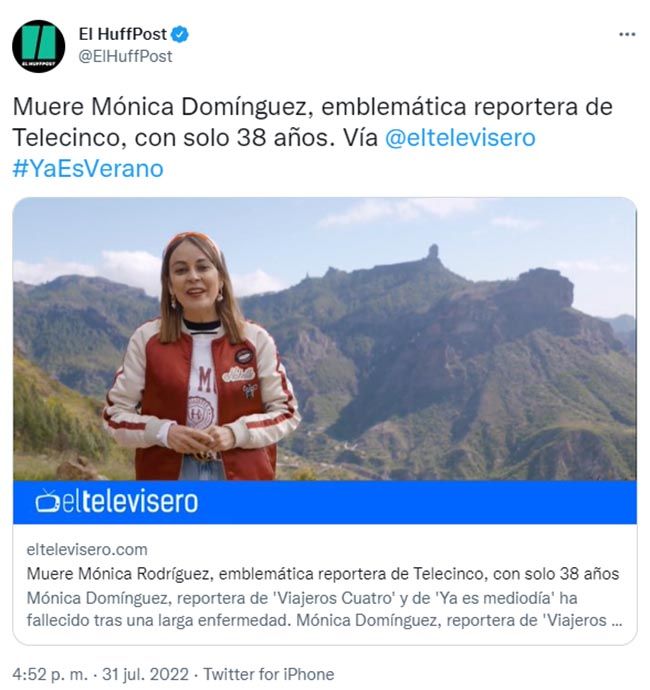Click the #YaEsVerano hashtag
Screen dimensions: 650x690
88,168
